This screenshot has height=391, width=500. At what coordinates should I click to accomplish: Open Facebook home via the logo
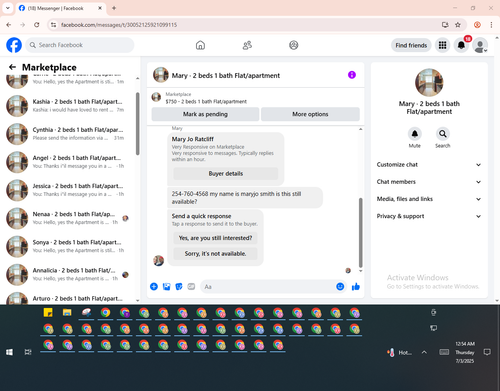pyautogui.click(x=14, y=45)
